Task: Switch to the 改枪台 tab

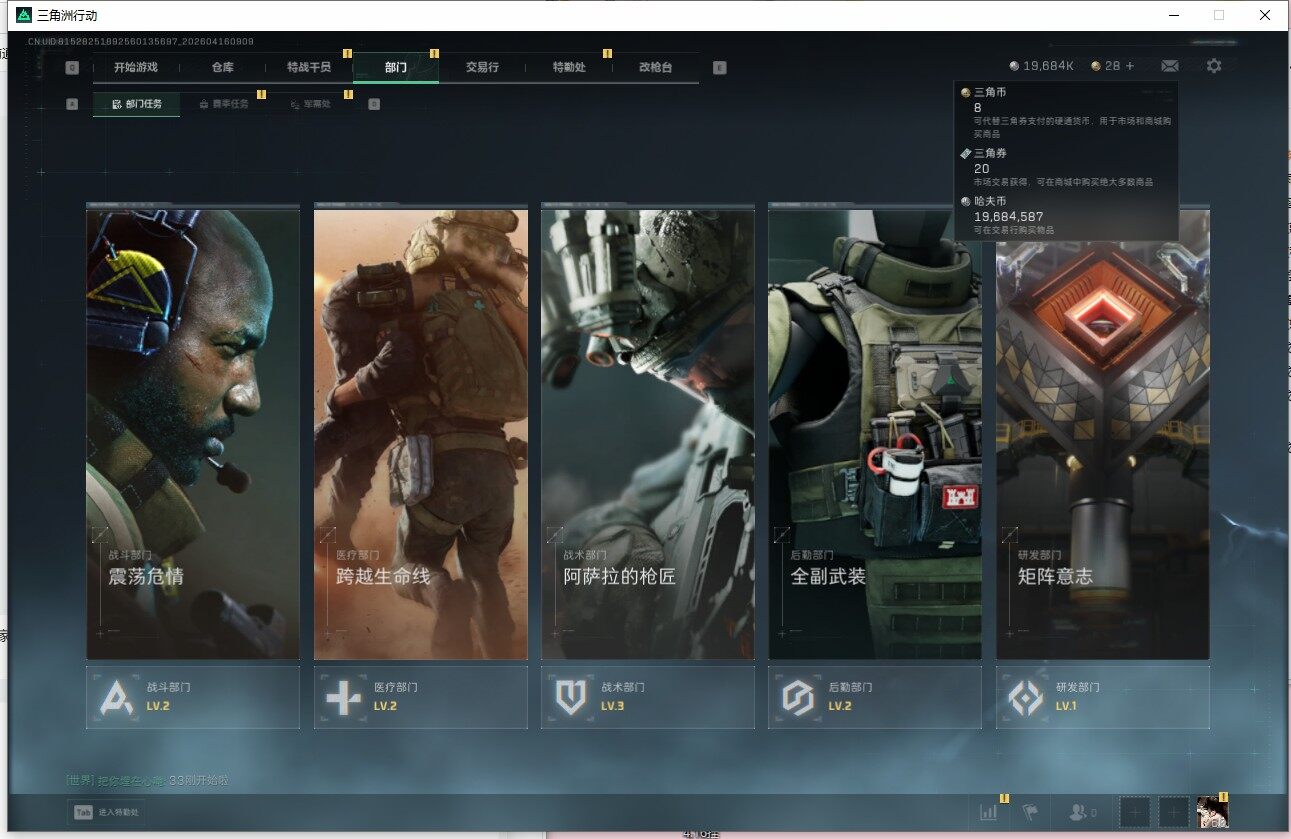Action: click(655, 67)
